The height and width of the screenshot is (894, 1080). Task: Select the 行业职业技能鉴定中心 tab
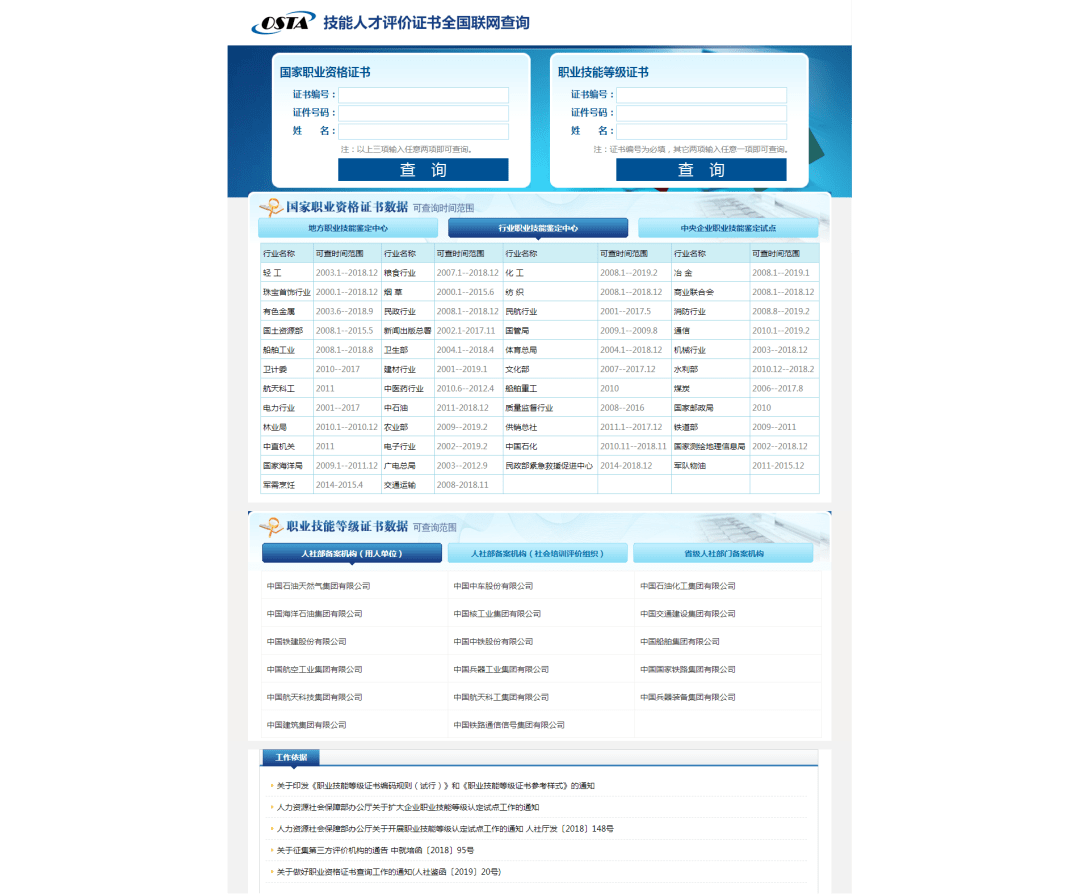538,228
